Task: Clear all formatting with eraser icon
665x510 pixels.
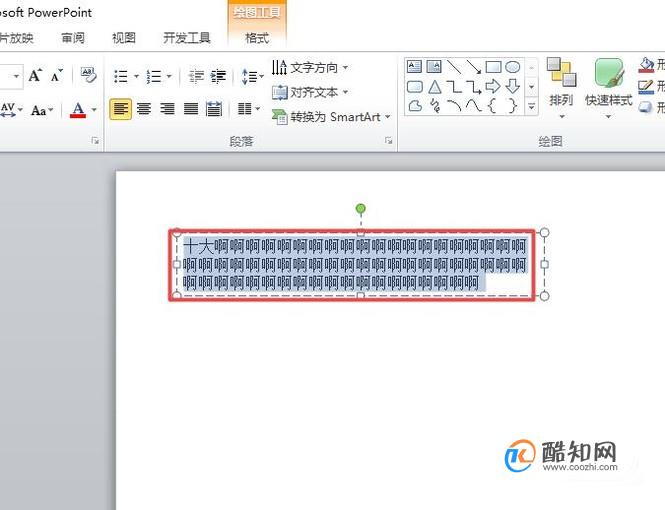Action: (x=88, y=76)
